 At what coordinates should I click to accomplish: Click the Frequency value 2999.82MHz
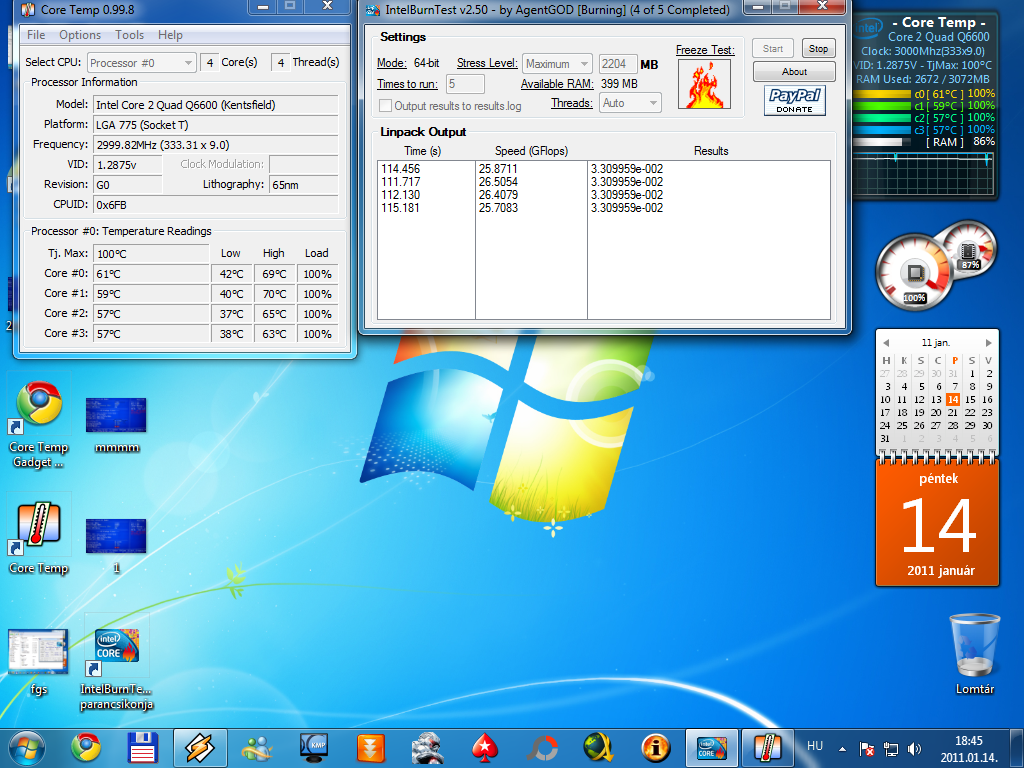click(x=216, y=144)
